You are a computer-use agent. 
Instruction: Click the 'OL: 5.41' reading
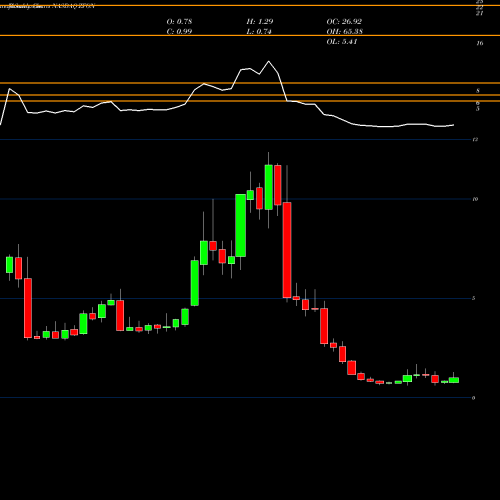(342, 41)
